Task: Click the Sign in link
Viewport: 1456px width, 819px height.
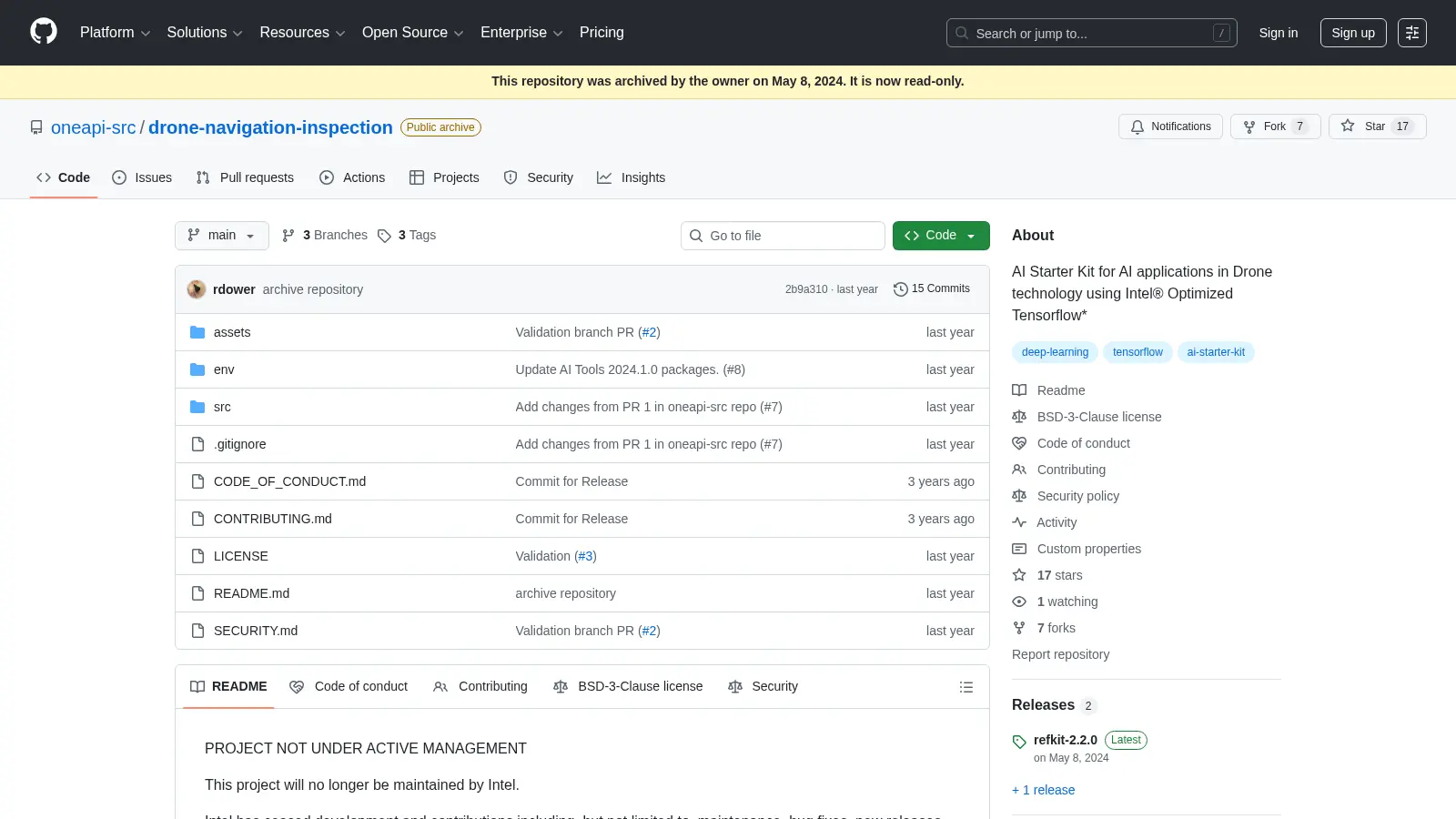Action: (x=1279, y=33)
